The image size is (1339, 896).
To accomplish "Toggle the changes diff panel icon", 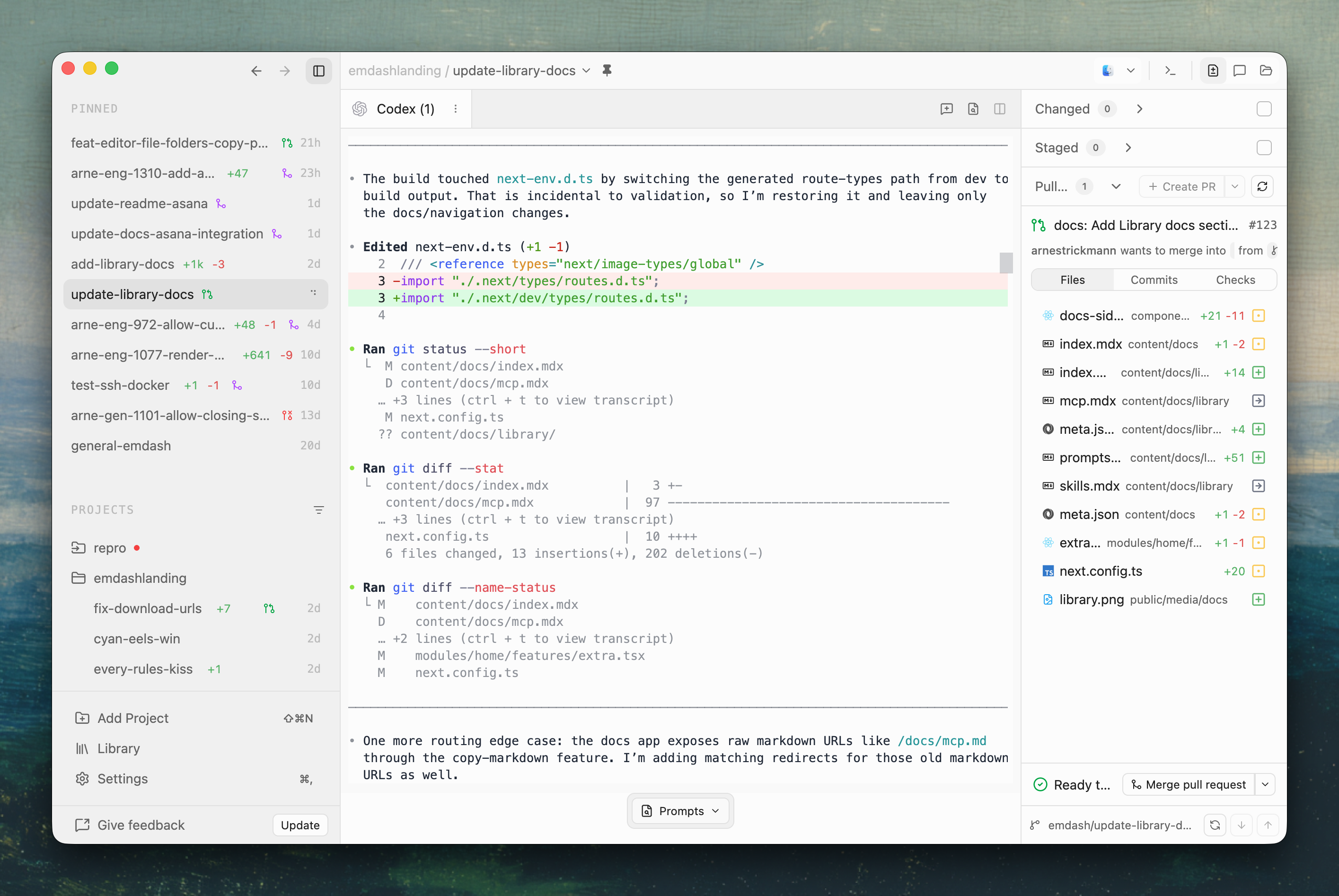I will [x=1213, y=71].
